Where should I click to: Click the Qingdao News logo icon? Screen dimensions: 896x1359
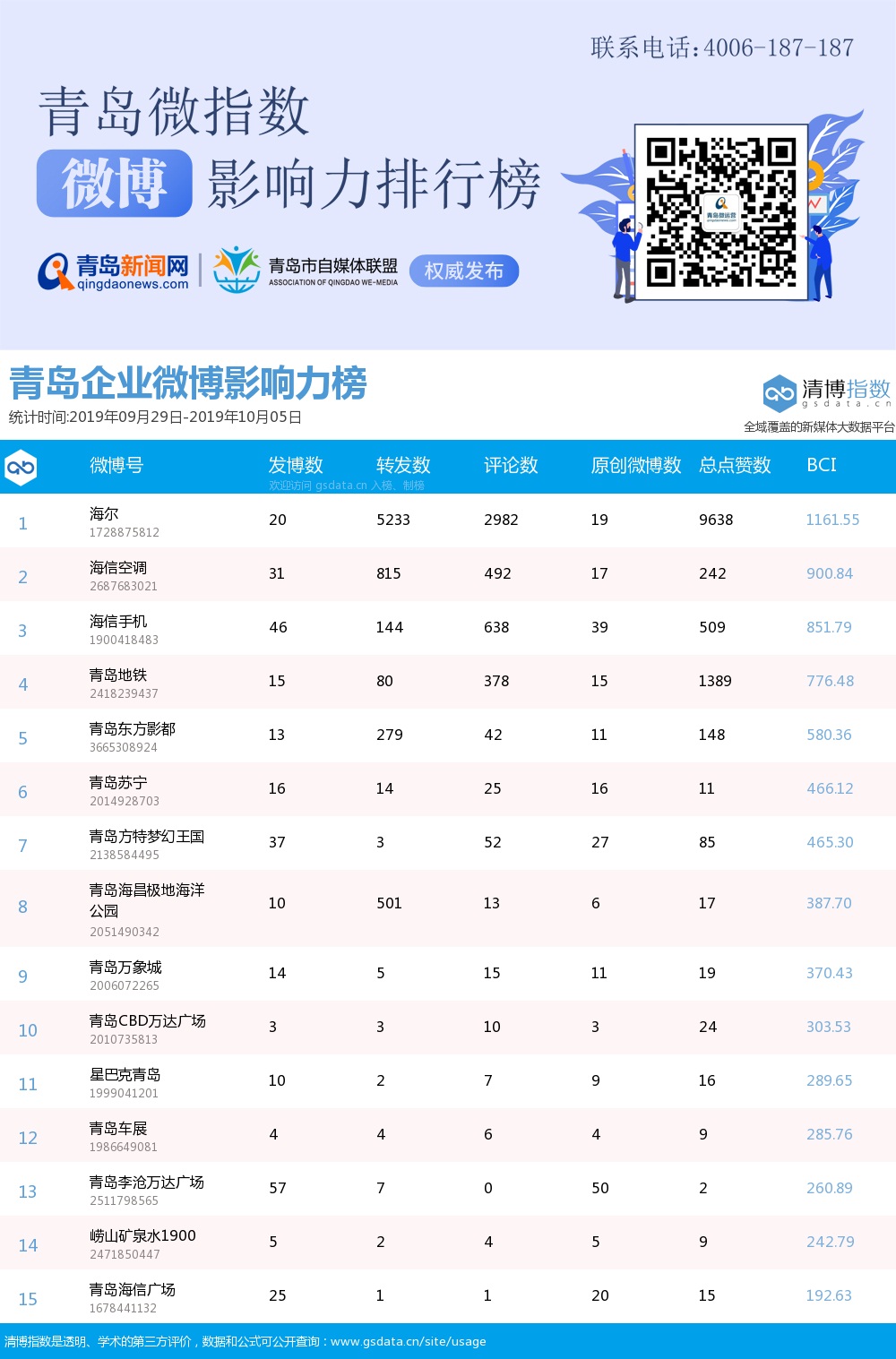tap(56, 271)
